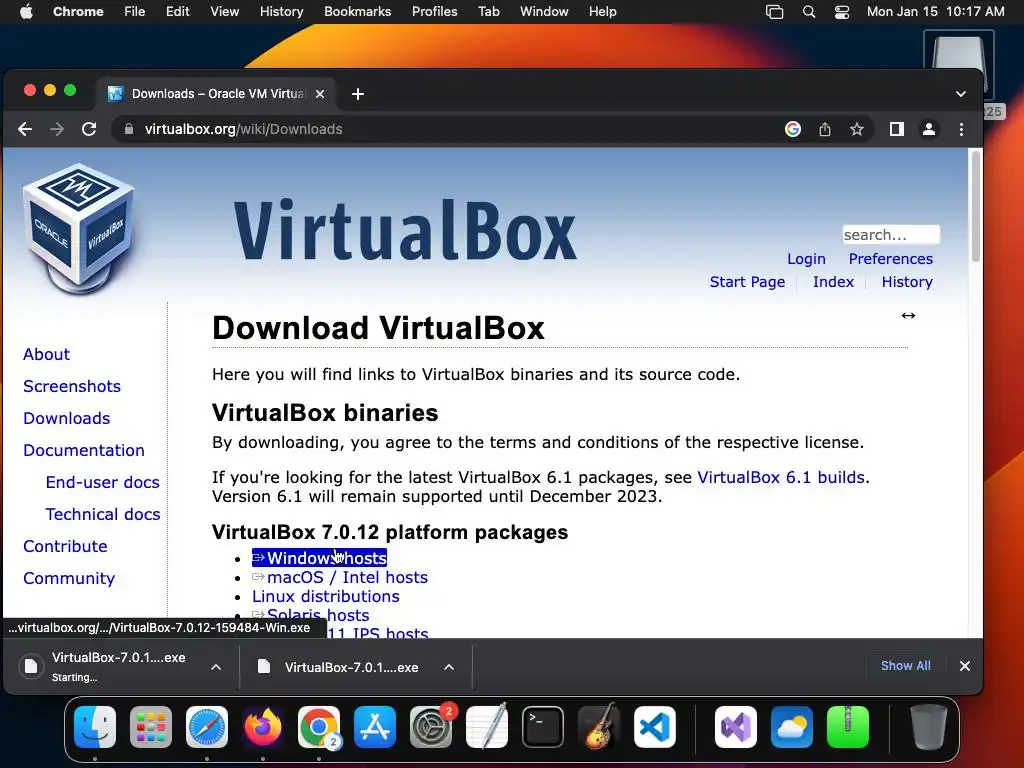The height and width of the screenshot is (768, 1024).
Task: Bookmark this page with the star icon
Action: click(857, 129)
